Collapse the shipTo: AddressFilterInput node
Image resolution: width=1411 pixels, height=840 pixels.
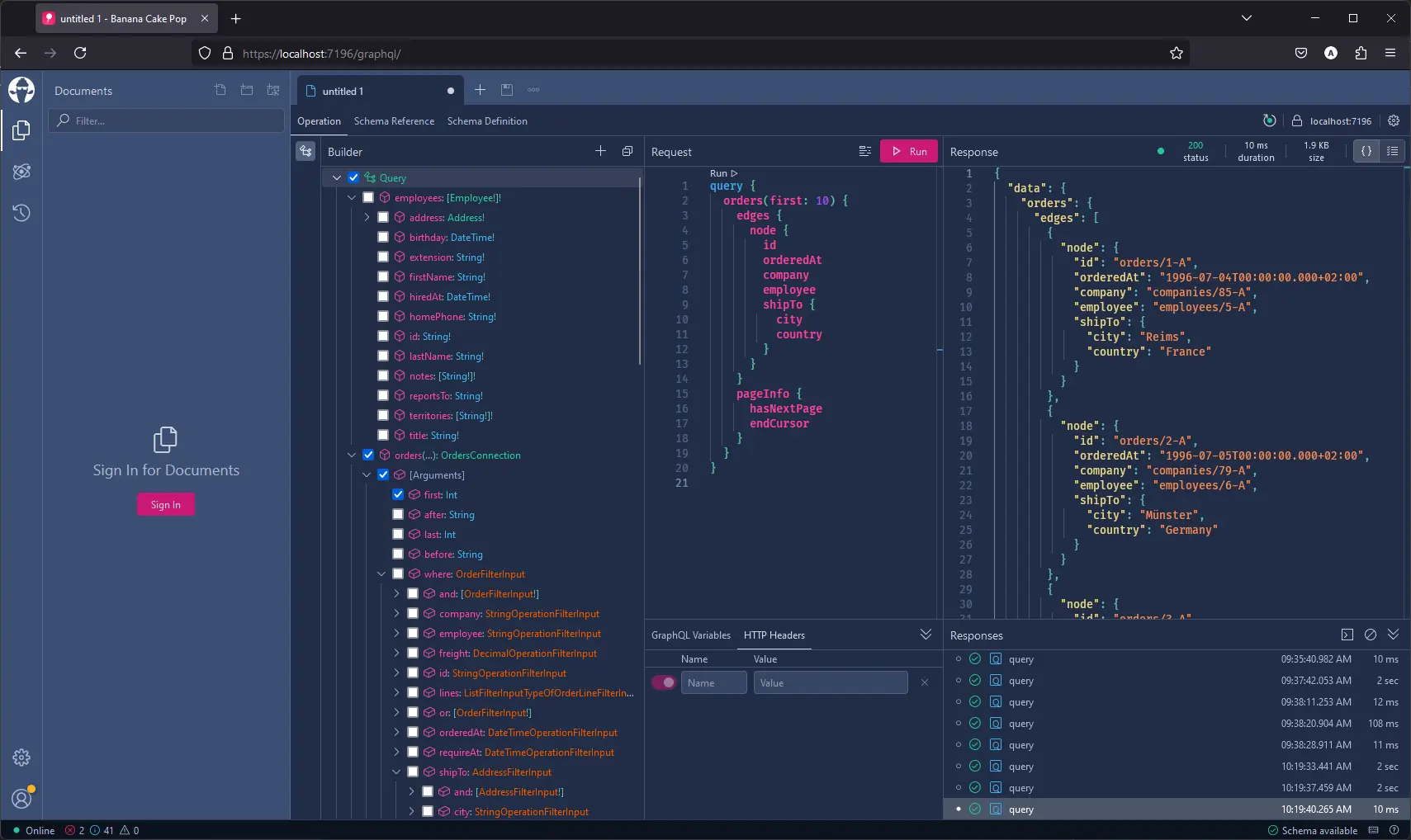(396, 772)
